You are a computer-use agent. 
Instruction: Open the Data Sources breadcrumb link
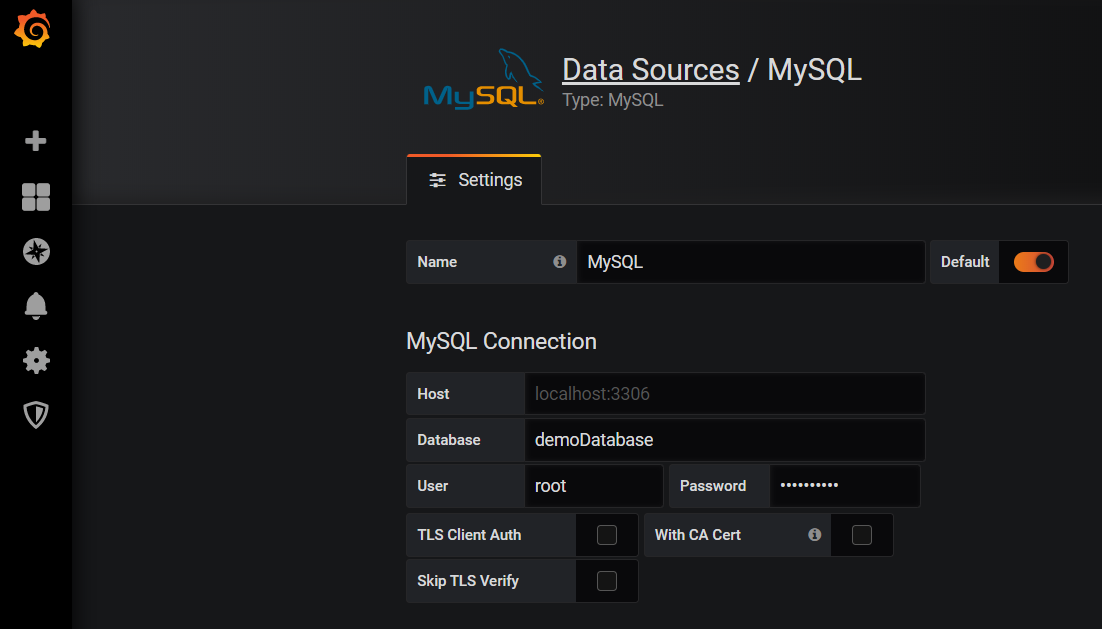tap(650, 69)
